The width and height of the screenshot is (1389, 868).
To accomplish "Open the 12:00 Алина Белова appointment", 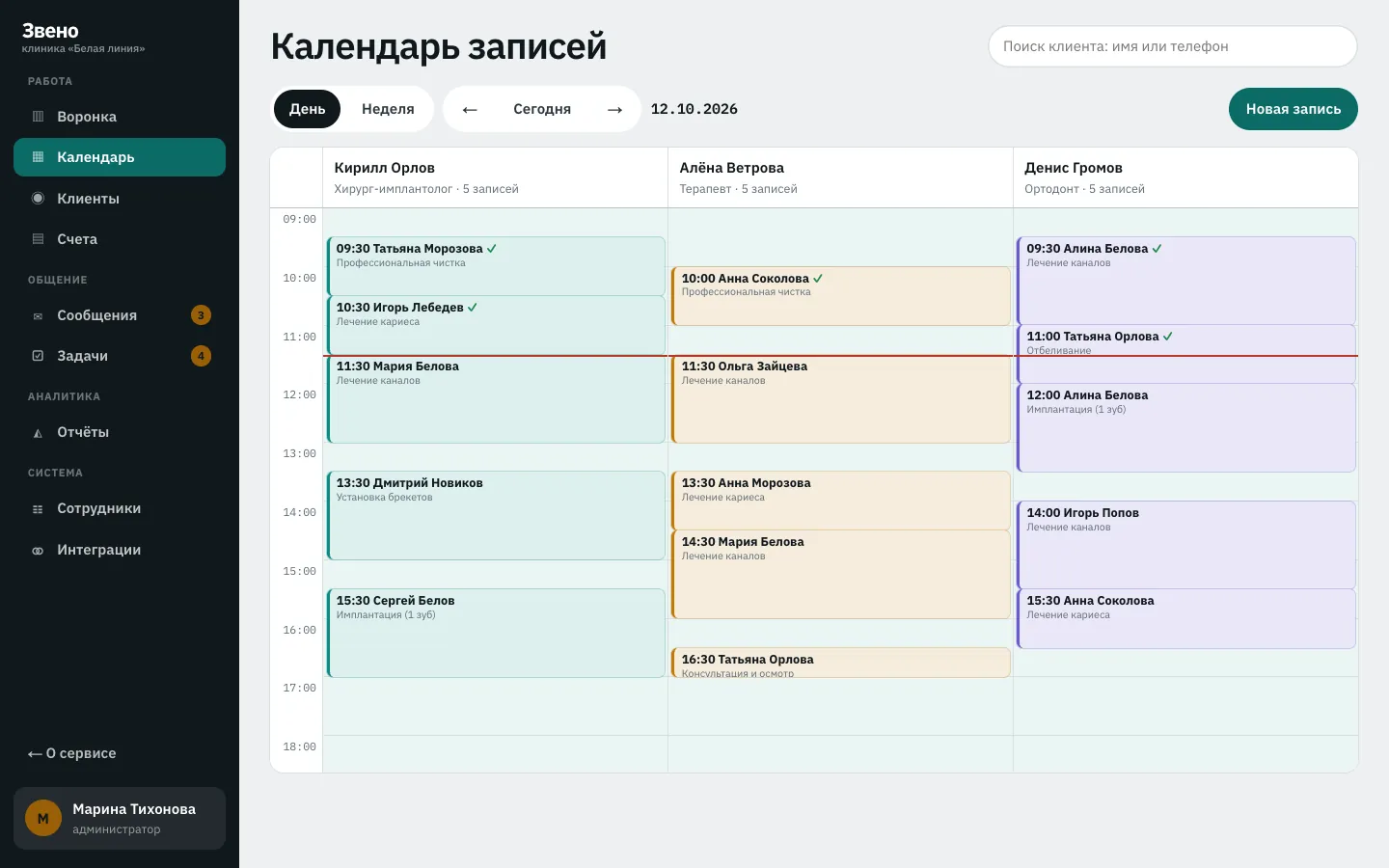I will [x=1186, y=428].
